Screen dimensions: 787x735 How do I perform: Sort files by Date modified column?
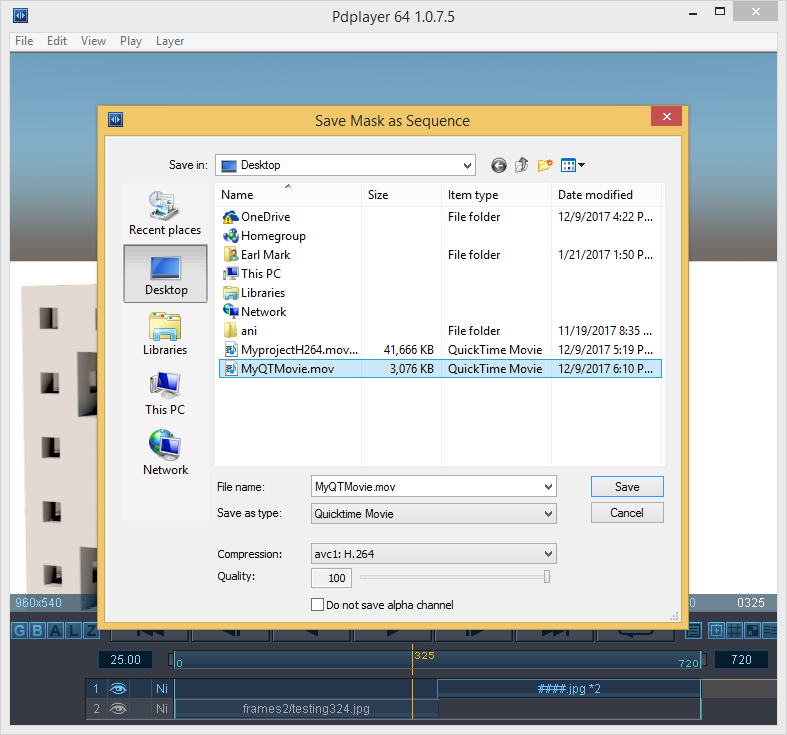tap(606, 195)
